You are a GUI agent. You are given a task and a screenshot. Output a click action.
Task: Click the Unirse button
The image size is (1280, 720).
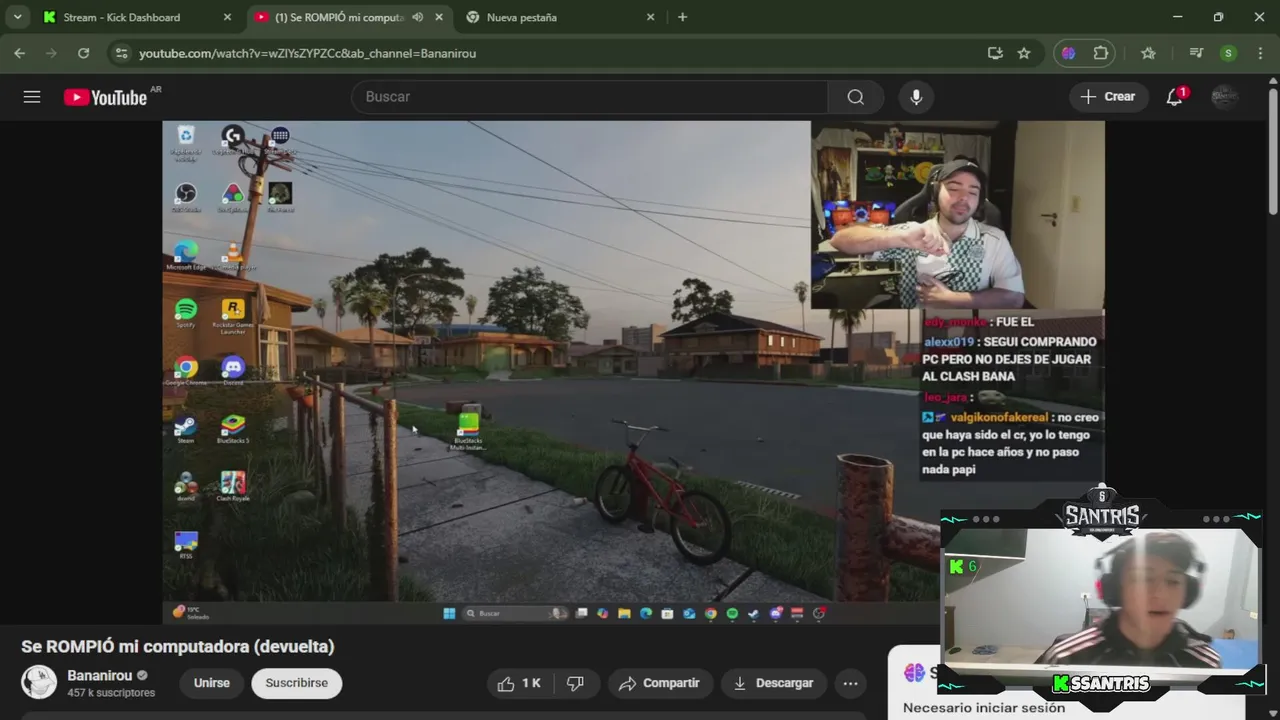212,683
